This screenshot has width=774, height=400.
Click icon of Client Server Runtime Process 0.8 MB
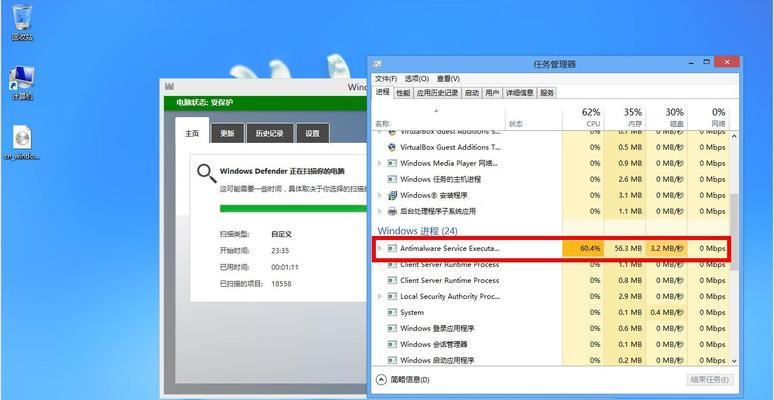click(392, 280)
